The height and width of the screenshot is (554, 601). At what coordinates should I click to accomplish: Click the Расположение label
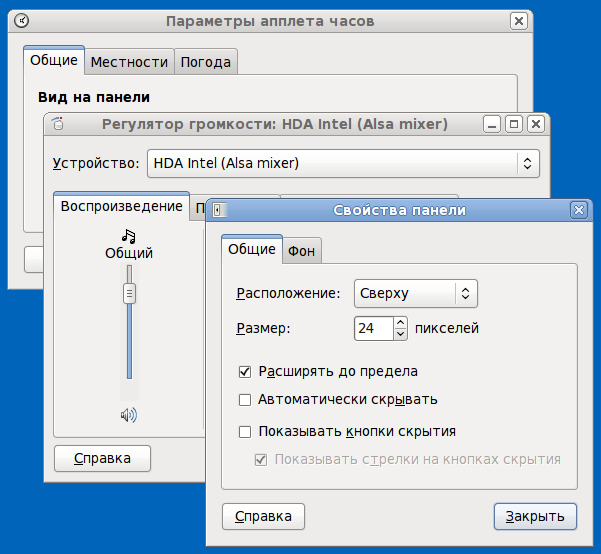tap(288, 293)
